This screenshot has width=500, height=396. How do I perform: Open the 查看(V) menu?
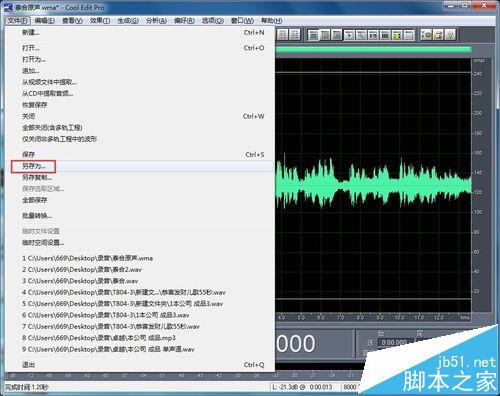pyautogui.click(x=73, y=21)
